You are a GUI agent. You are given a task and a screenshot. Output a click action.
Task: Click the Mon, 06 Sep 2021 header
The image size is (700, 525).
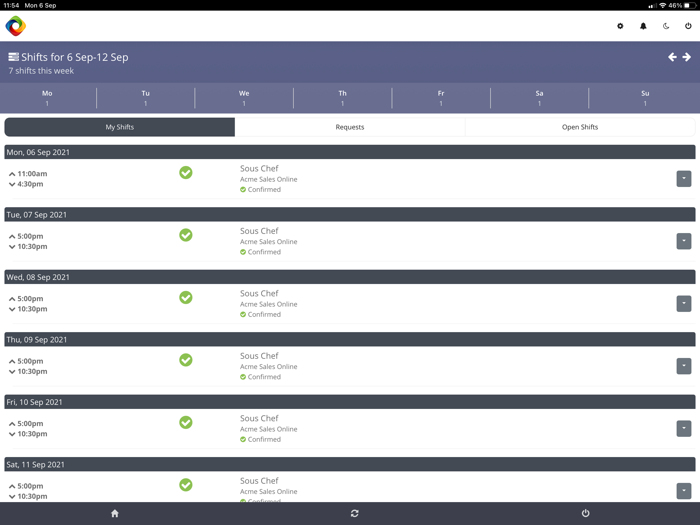point(350,152)
